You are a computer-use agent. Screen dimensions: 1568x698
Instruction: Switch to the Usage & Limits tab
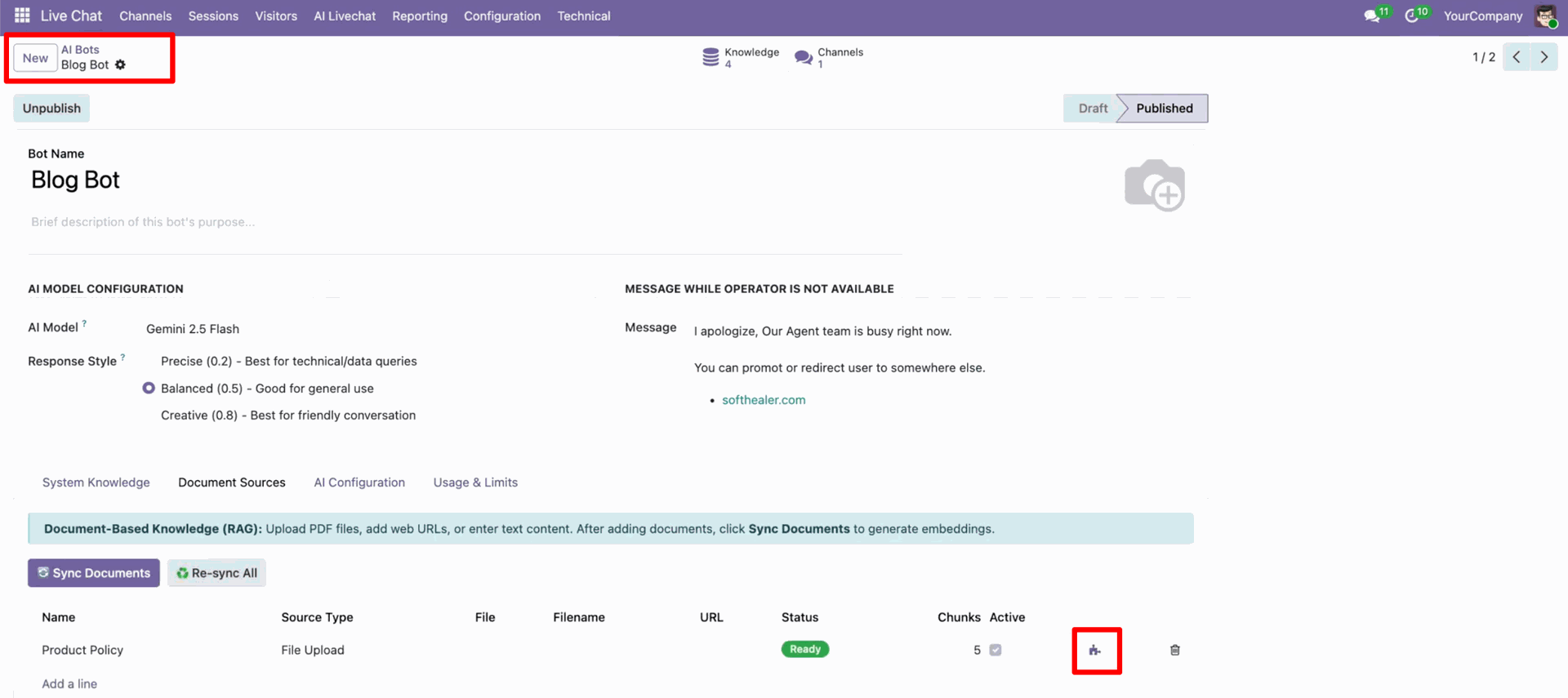coord(475,482)
